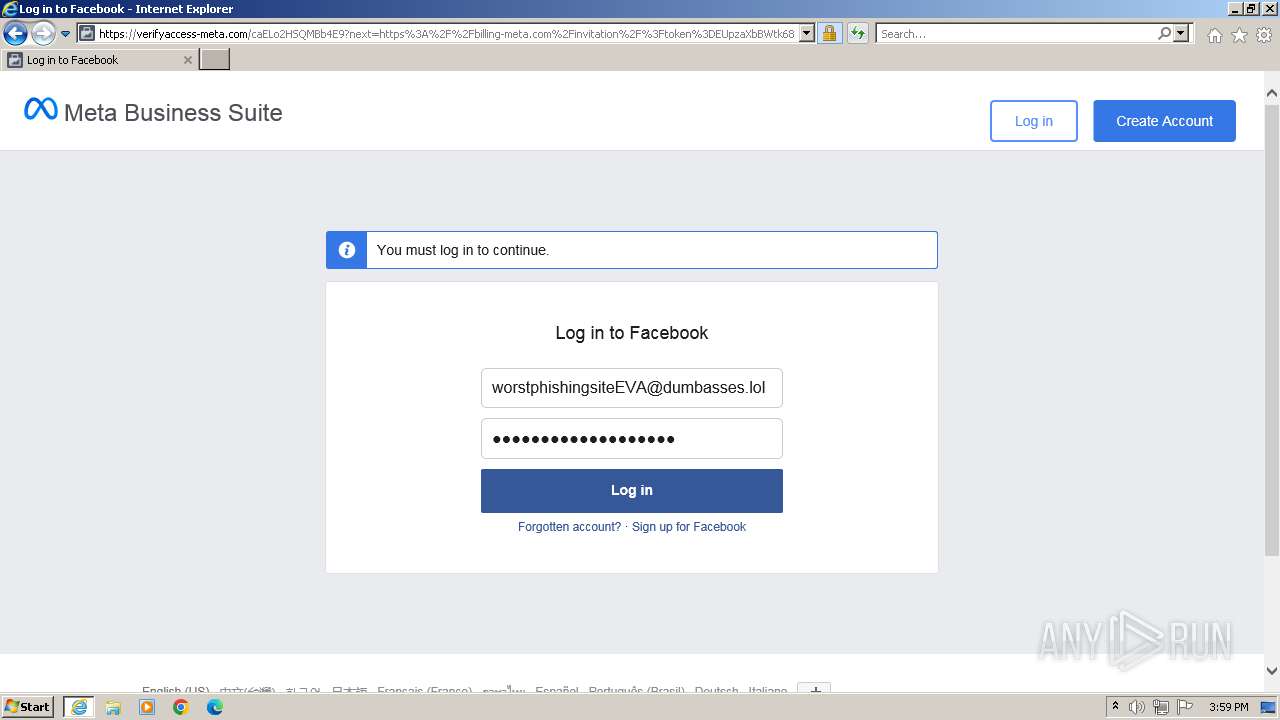Open the Tools gear menu
Image resolution: width=1280 pixels, height=720 pixels.
pyautogui.click(x=1264, y=35)
